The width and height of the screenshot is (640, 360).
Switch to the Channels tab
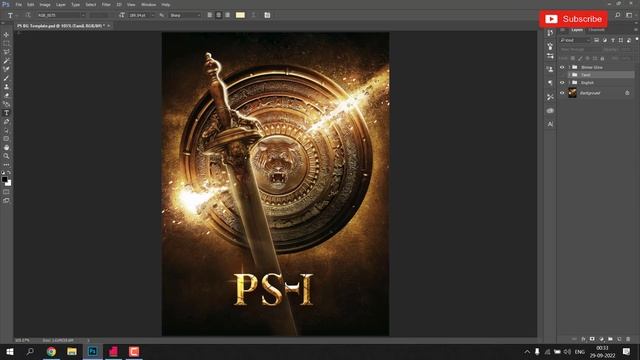pyautogui.click(x=596, y=30)
